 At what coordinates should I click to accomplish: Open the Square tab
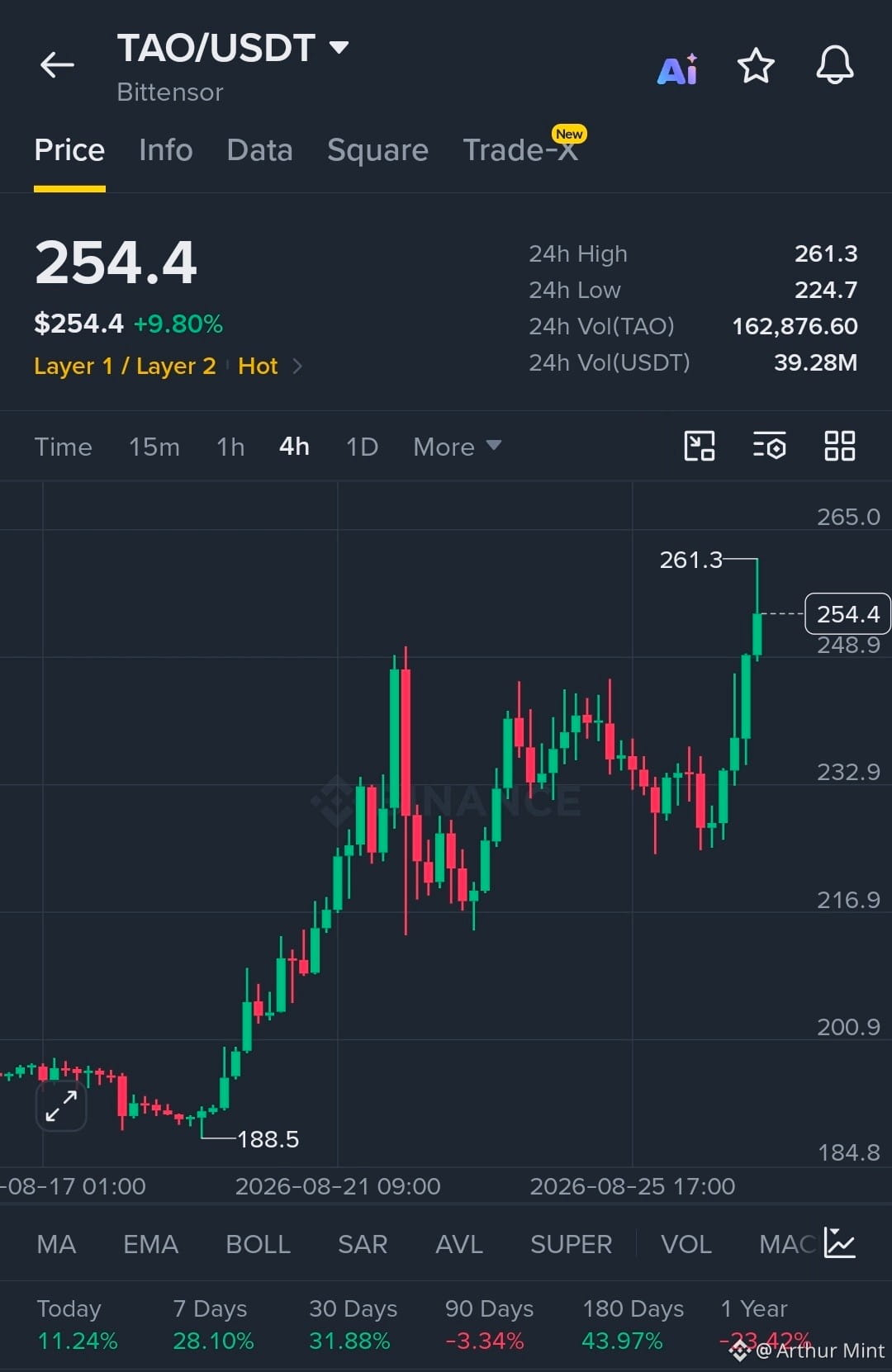(x=377, y=150)
